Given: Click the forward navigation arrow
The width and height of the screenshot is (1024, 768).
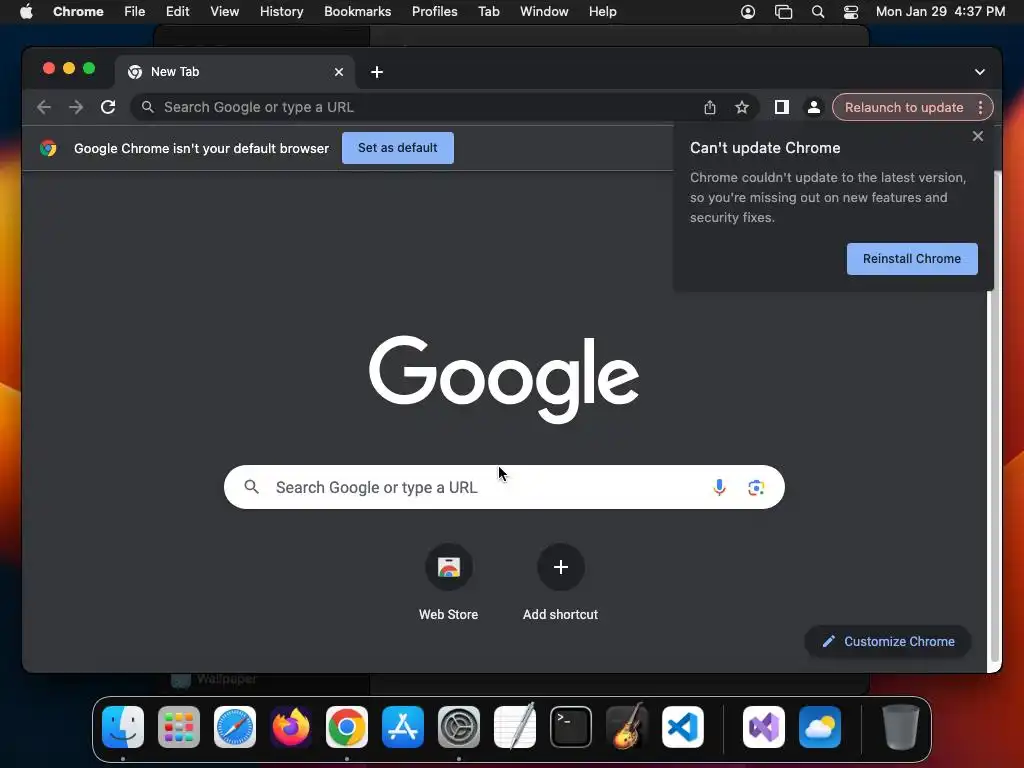Looking at the screenshot, I should [x=76, y=107].
